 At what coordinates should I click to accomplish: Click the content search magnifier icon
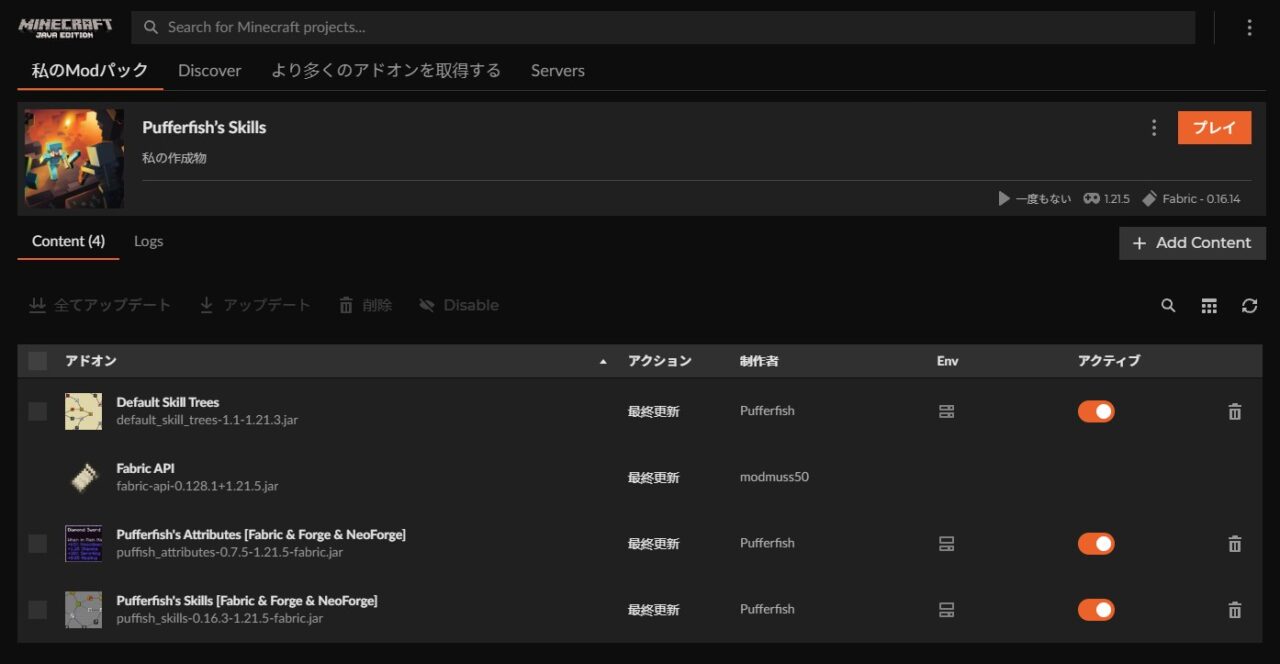tap(1168, 306)
